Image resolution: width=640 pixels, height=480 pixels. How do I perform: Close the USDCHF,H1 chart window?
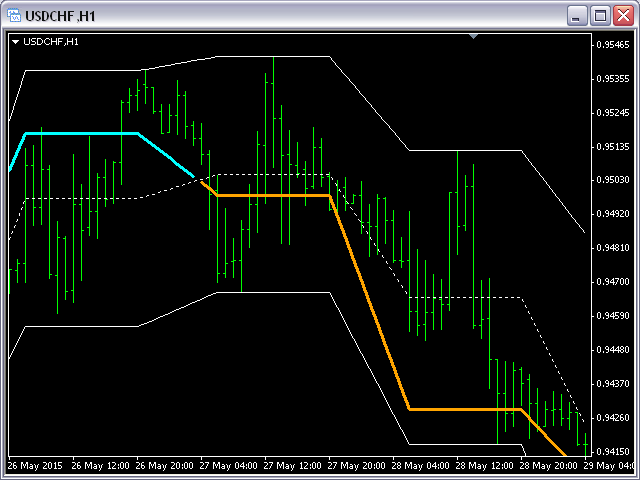pos(622,16)
